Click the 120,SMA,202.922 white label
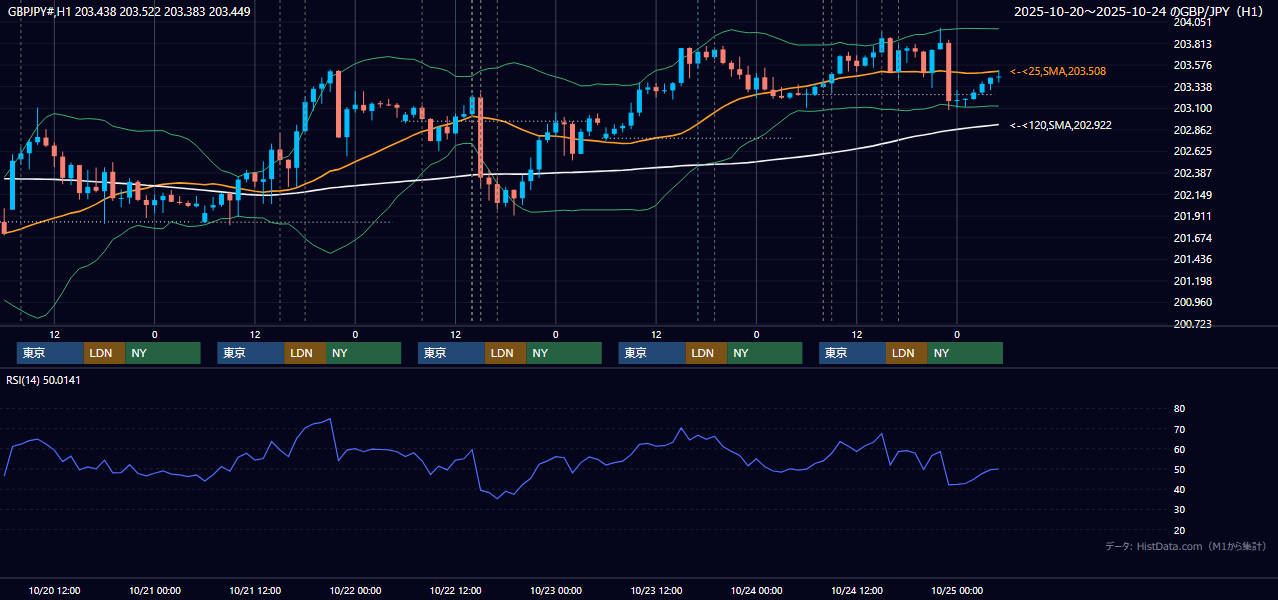The width and height of the screenshot is (1278, 600). tap(1061, 125)
